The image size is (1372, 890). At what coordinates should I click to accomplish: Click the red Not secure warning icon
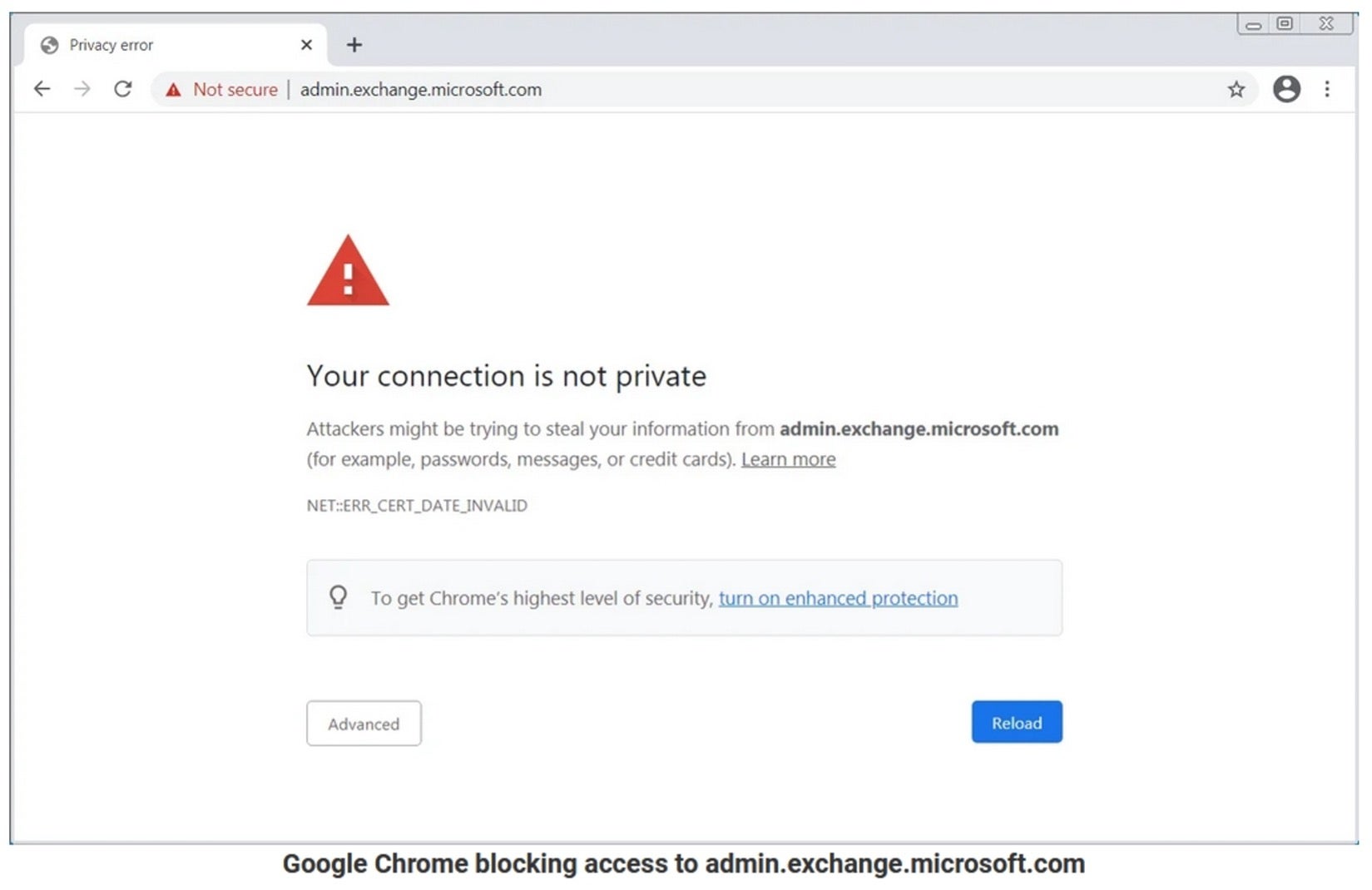point(173,90)
